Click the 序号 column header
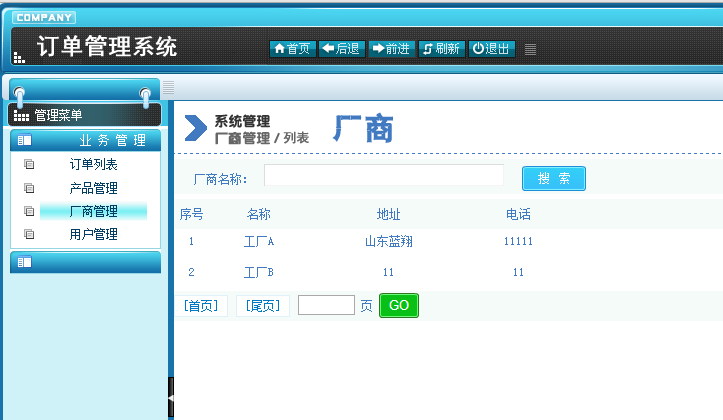 [x=191, y=214]
